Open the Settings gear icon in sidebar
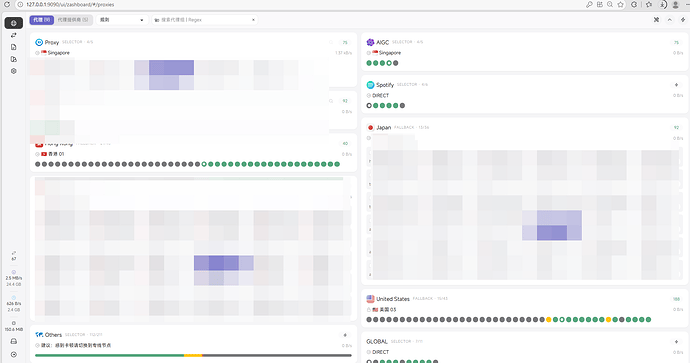The height and width of the screenshot is (363, 690). tap(14, 71)
